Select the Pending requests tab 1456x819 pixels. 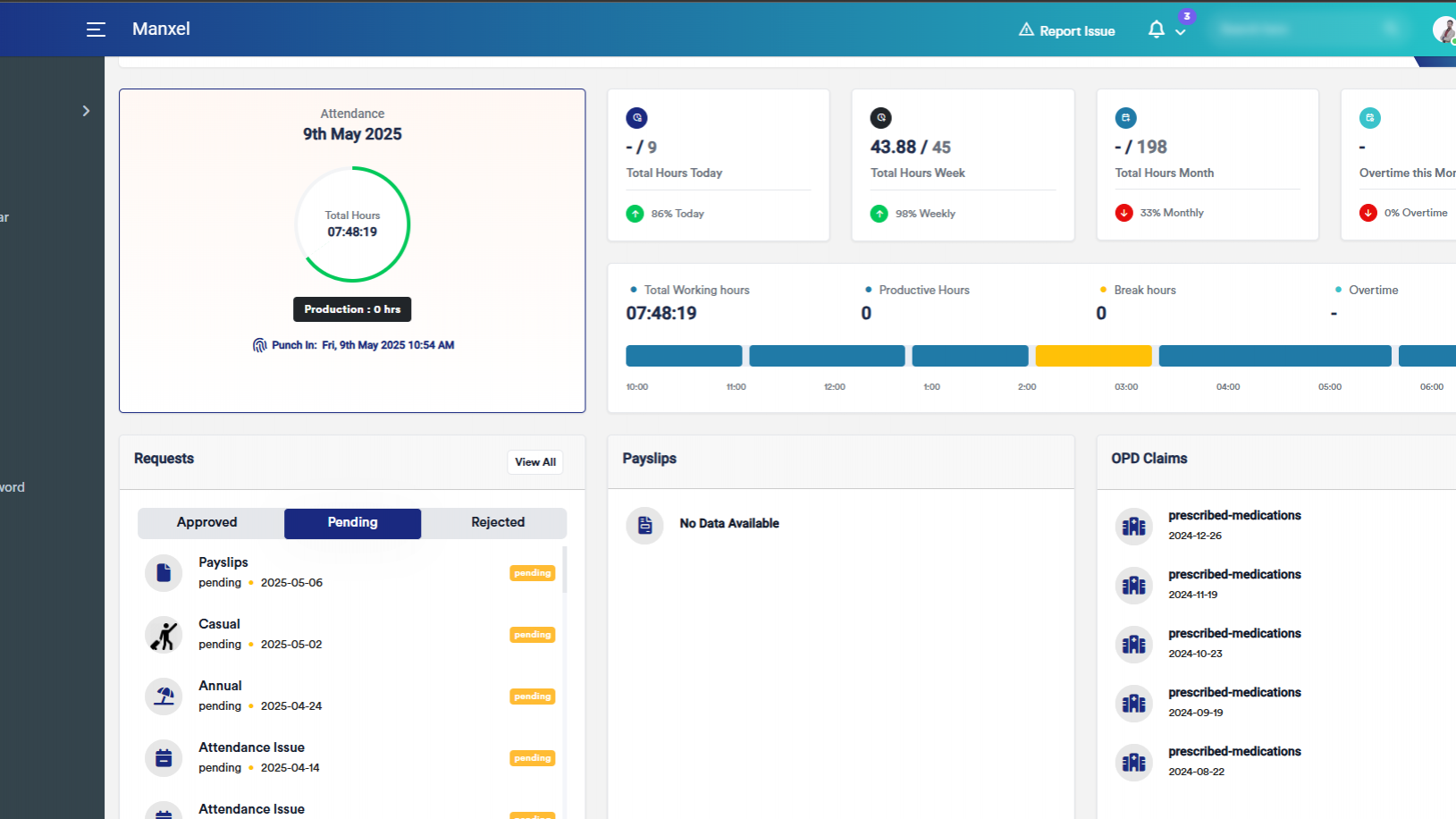coord(352,523)
